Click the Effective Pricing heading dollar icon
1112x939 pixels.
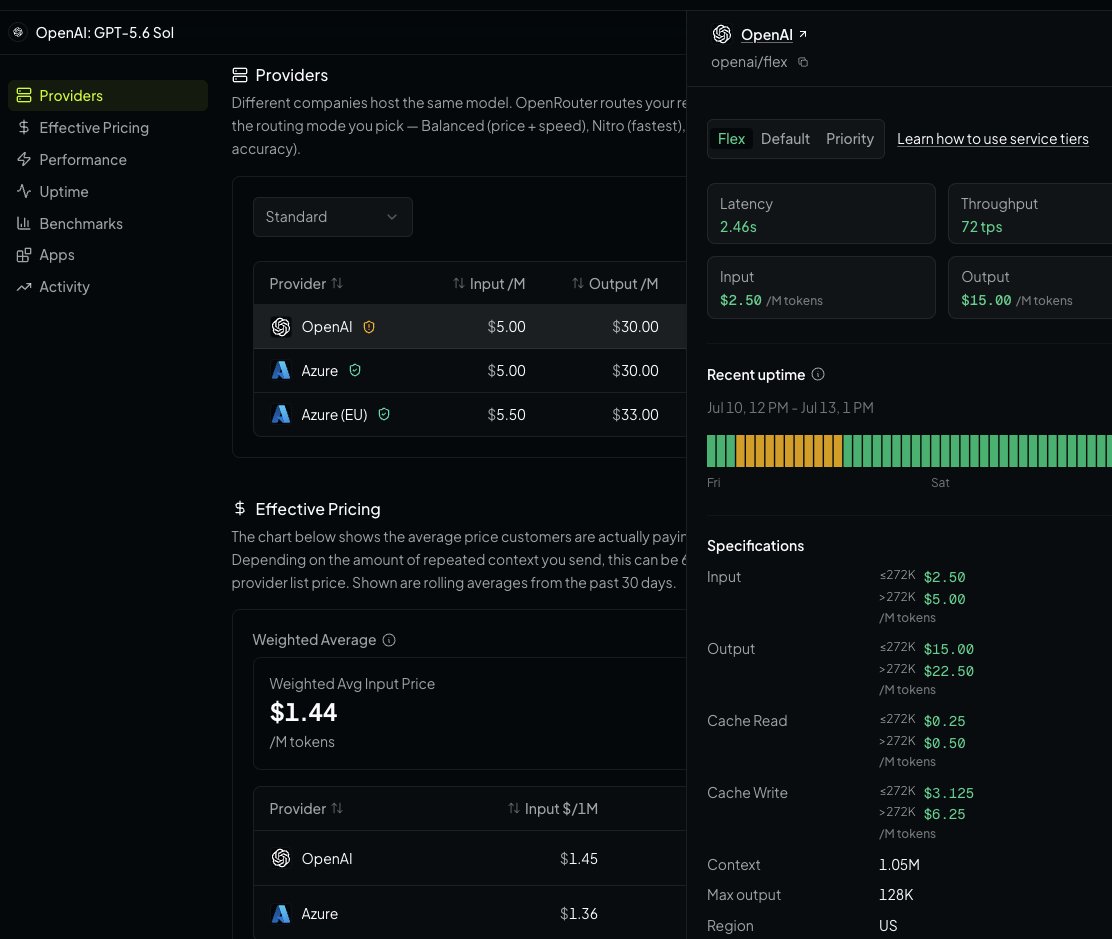pos(240,509)
